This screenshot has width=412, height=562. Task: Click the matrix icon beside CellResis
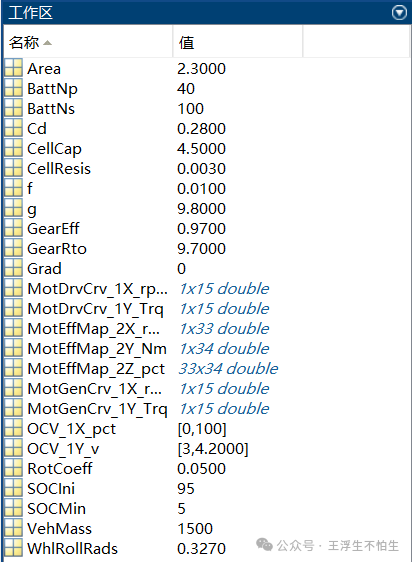tap(14, 168)
